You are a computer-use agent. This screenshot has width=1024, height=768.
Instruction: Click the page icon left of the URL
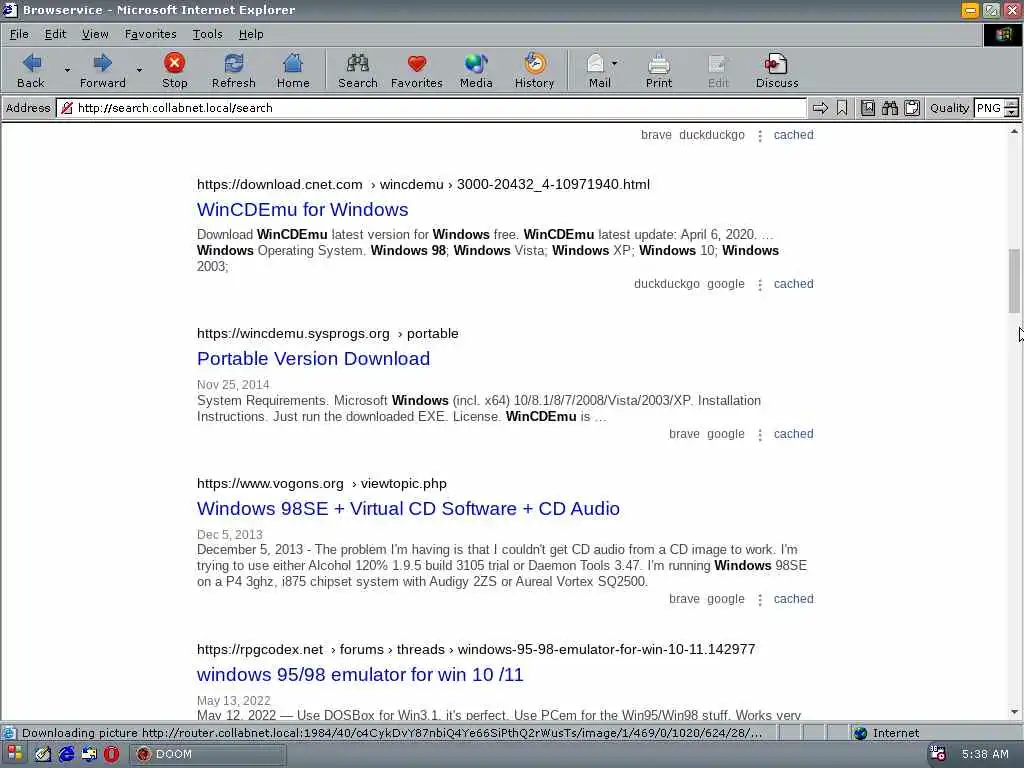tap(66, 108)
